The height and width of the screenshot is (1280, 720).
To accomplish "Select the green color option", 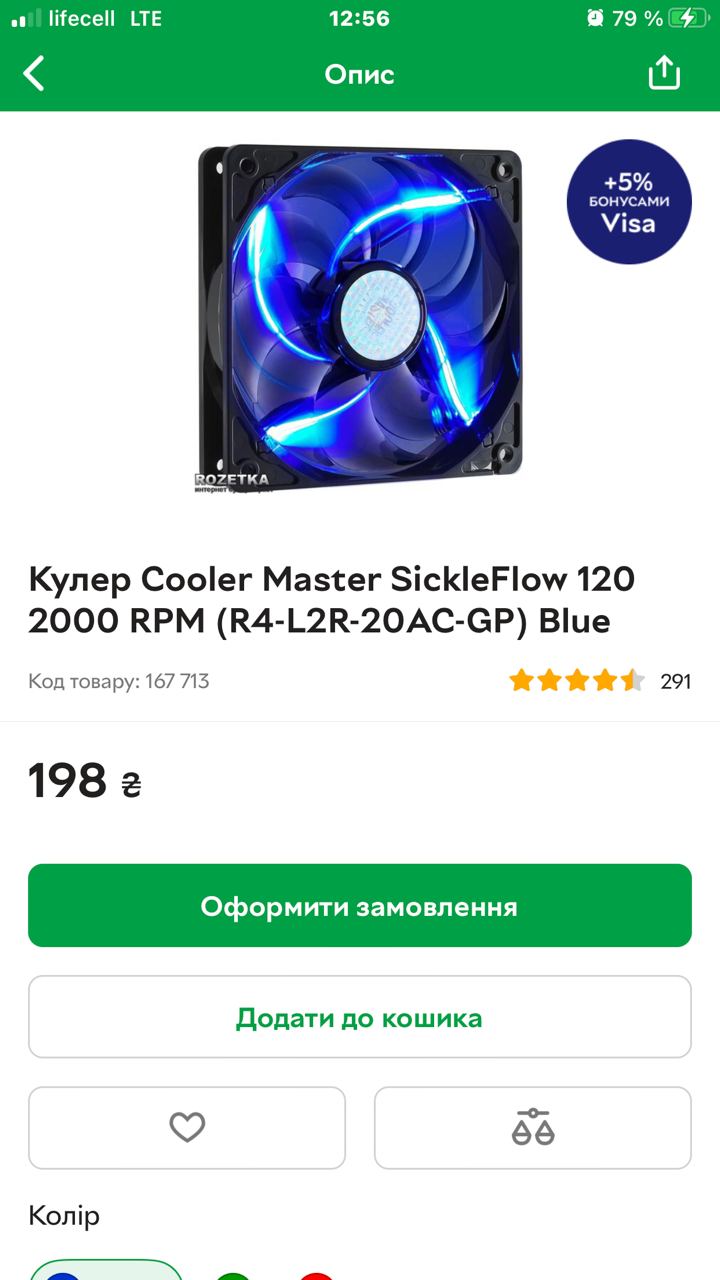I will 233,1275.
